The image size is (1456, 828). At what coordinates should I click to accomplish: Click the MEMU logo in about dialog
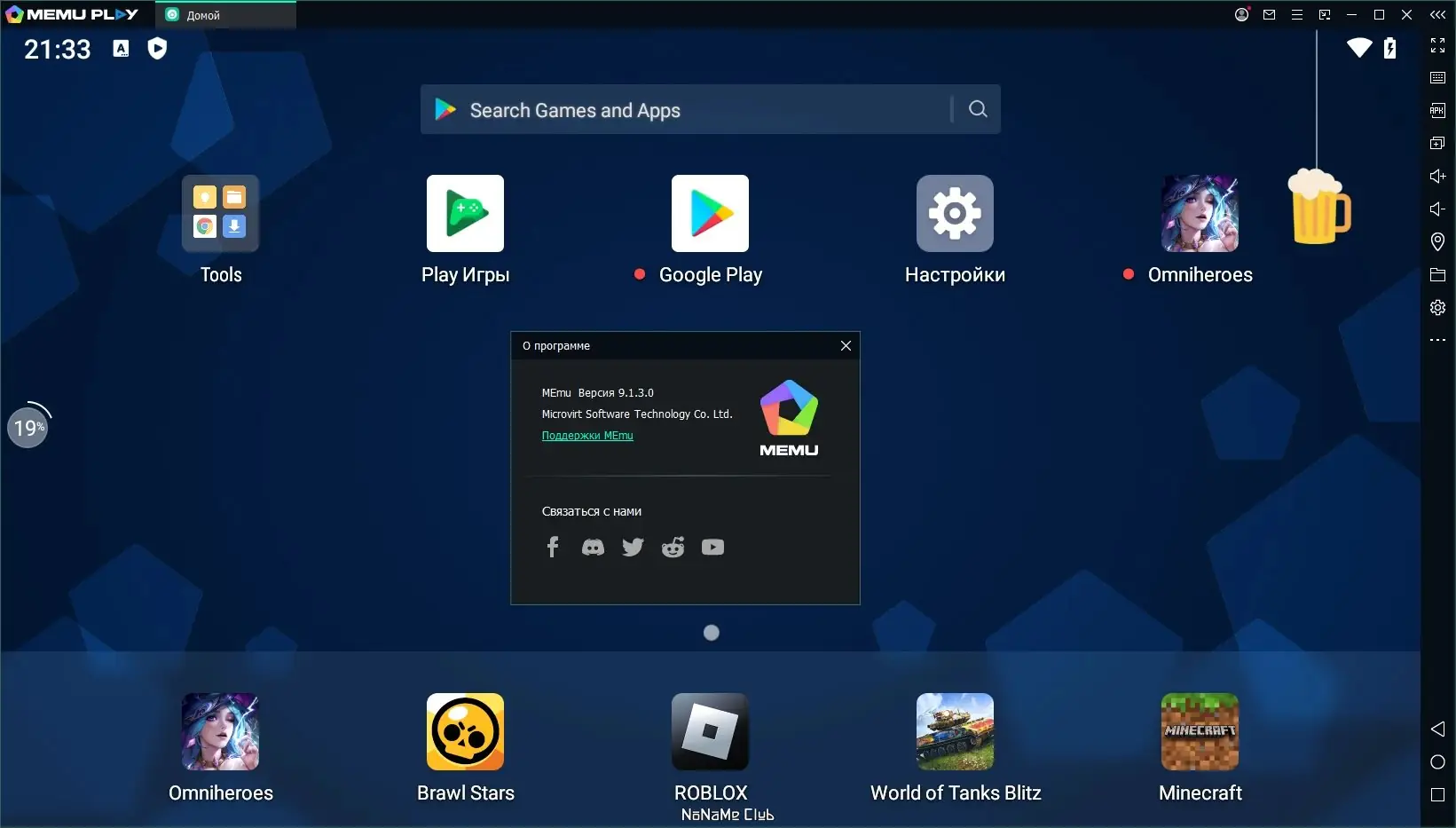point(789,418)
